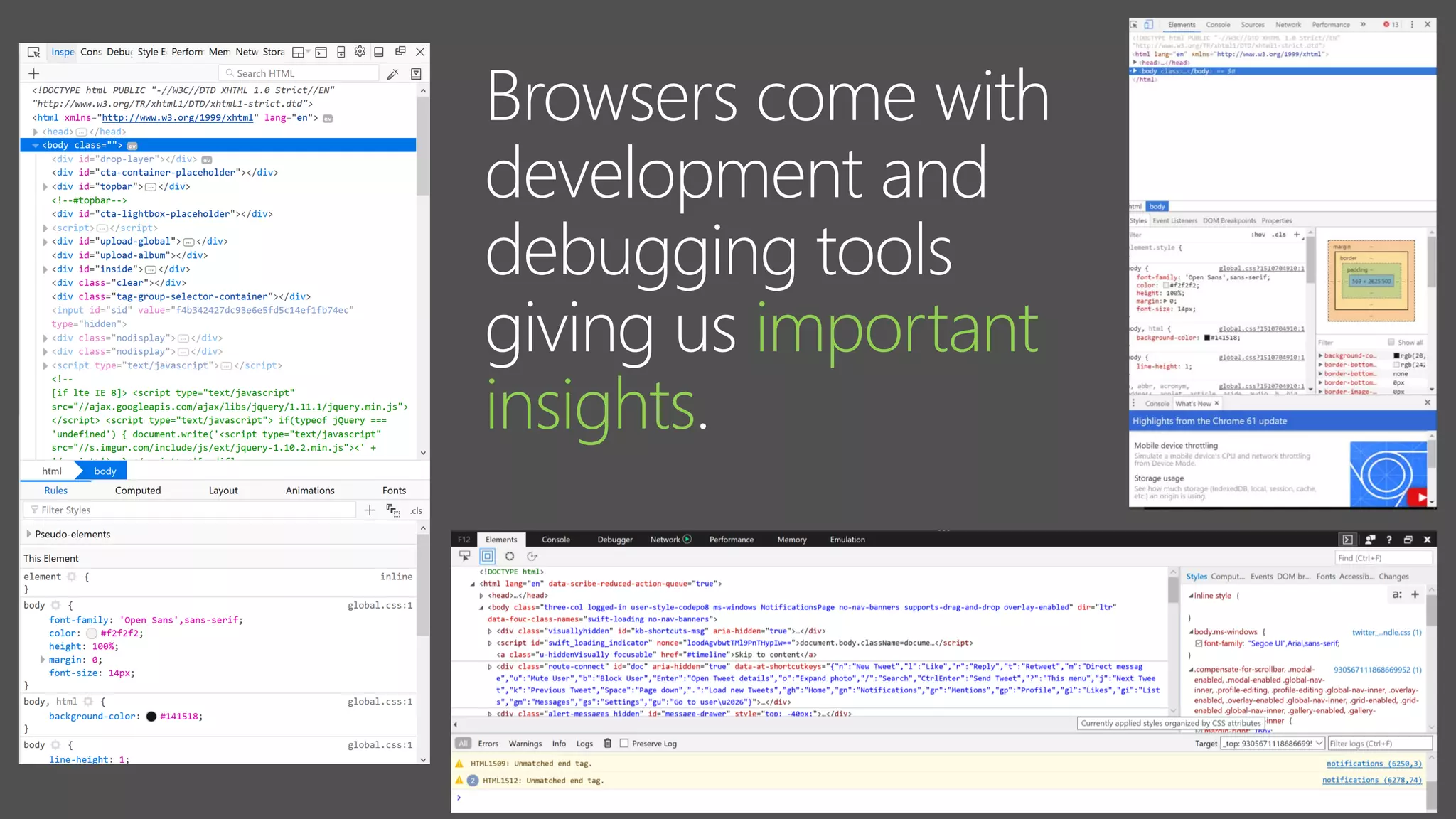Image resolution: width=1456 pixels, height=819 pixels.
Task: Expand margin property in Firefox rules
Action: click(x=43, y=660)
